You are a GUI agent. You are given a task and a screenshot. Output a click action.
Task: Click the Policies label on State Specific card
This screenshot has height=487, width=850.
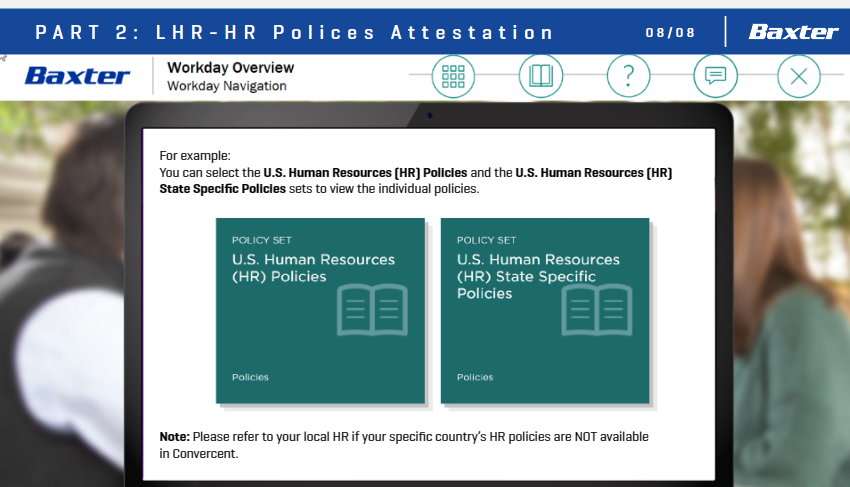tap(475, 377)
